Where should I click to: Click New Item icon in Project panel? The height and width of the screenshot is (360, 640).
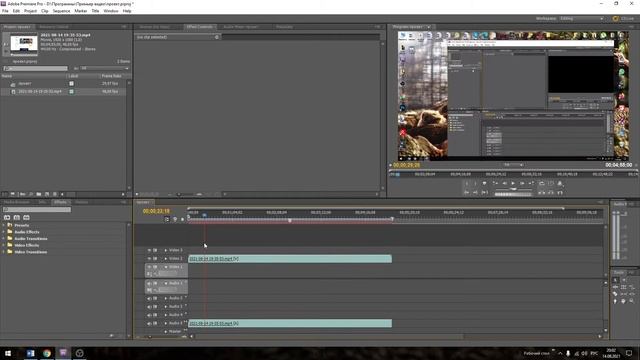[47, 194]
